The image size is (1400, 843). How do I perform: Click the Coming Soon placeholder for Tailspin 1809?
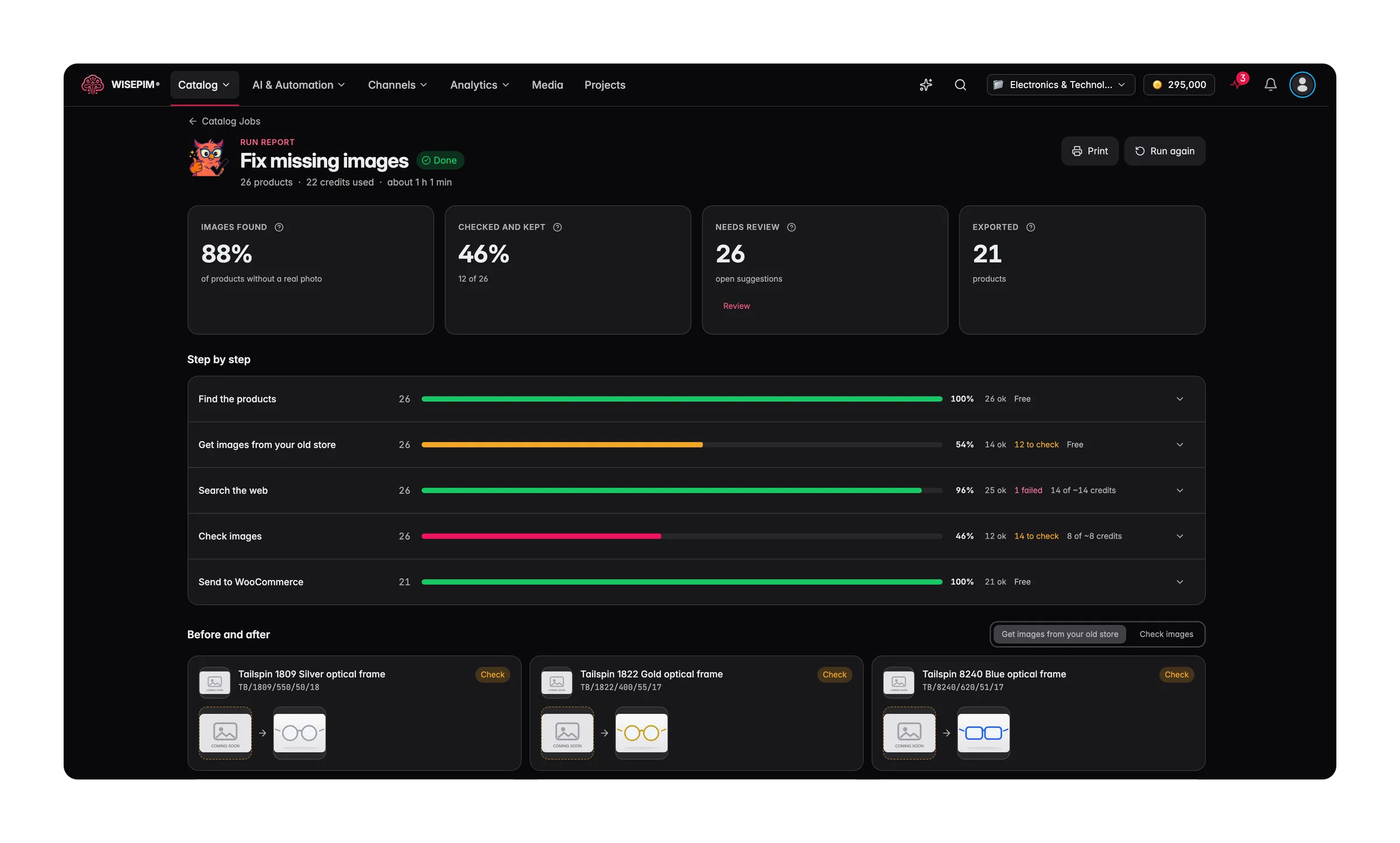point(225,733)
